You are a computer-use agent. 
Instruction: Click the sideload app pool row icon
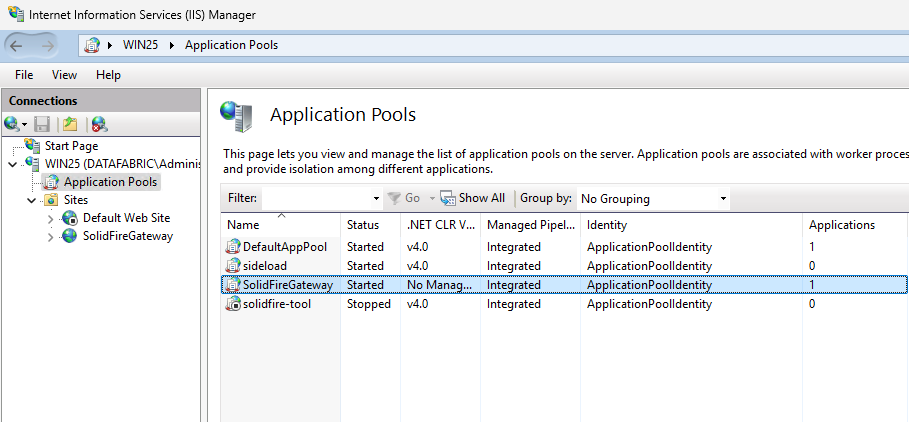(232, 265)
